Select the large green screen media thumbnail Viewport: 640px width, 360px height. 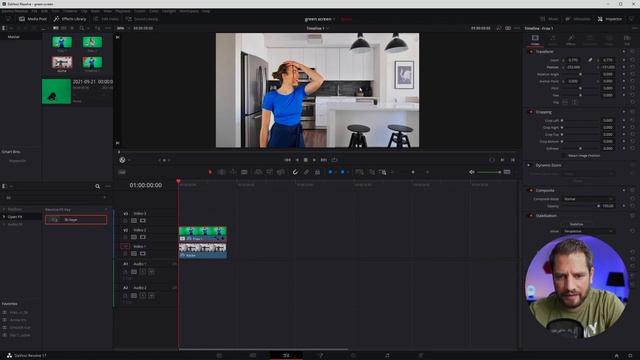[56, 91]
